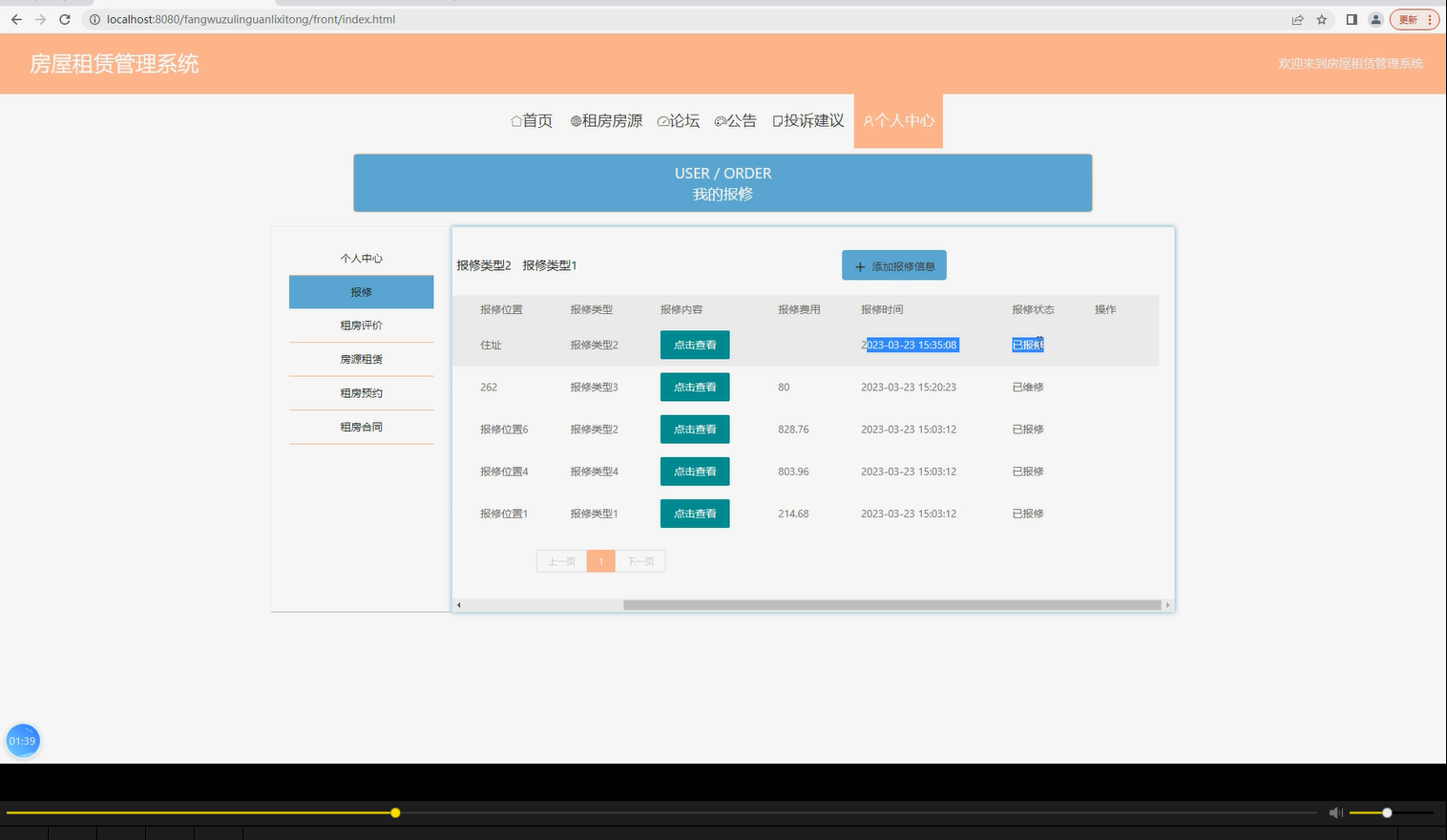Click the 报修类型3 cell
This screenshot has width=1447, height=840.
click(x=594, y=387)
